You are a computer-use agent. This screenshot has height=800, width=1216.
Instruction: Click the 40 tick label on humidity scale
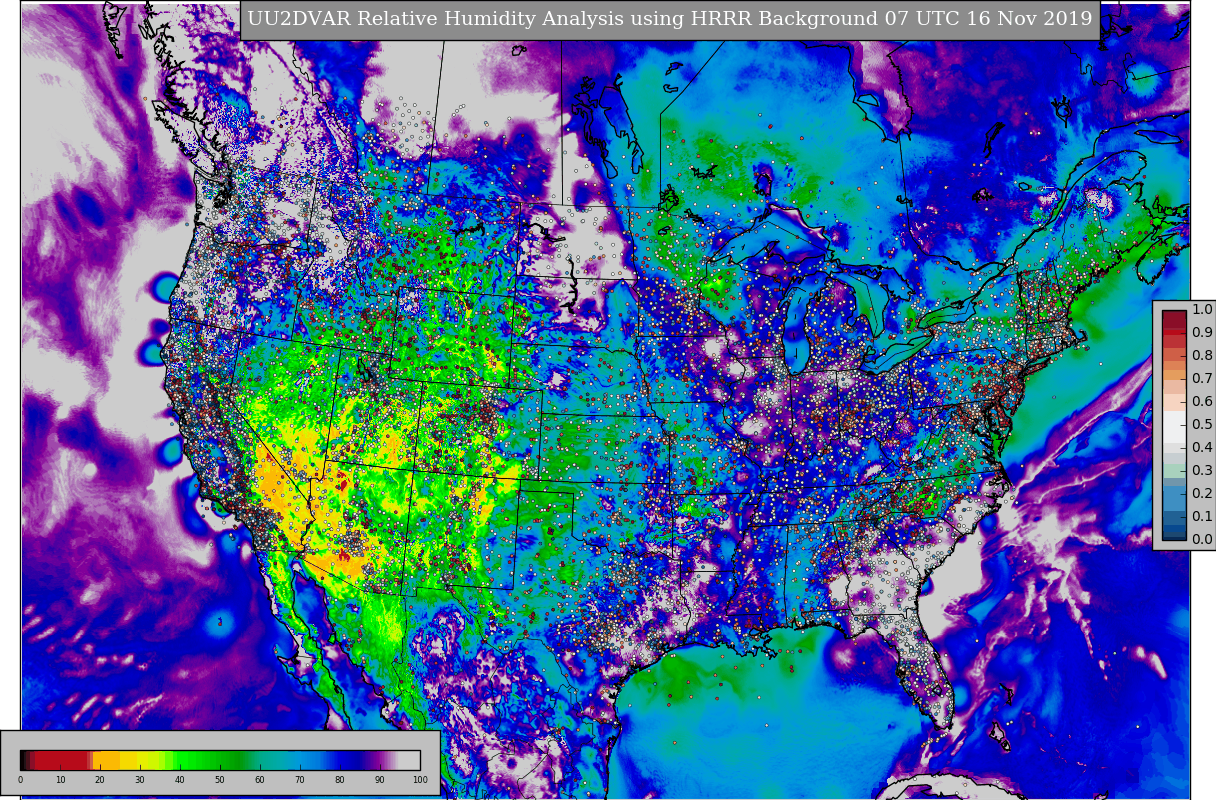coord(180,780)
